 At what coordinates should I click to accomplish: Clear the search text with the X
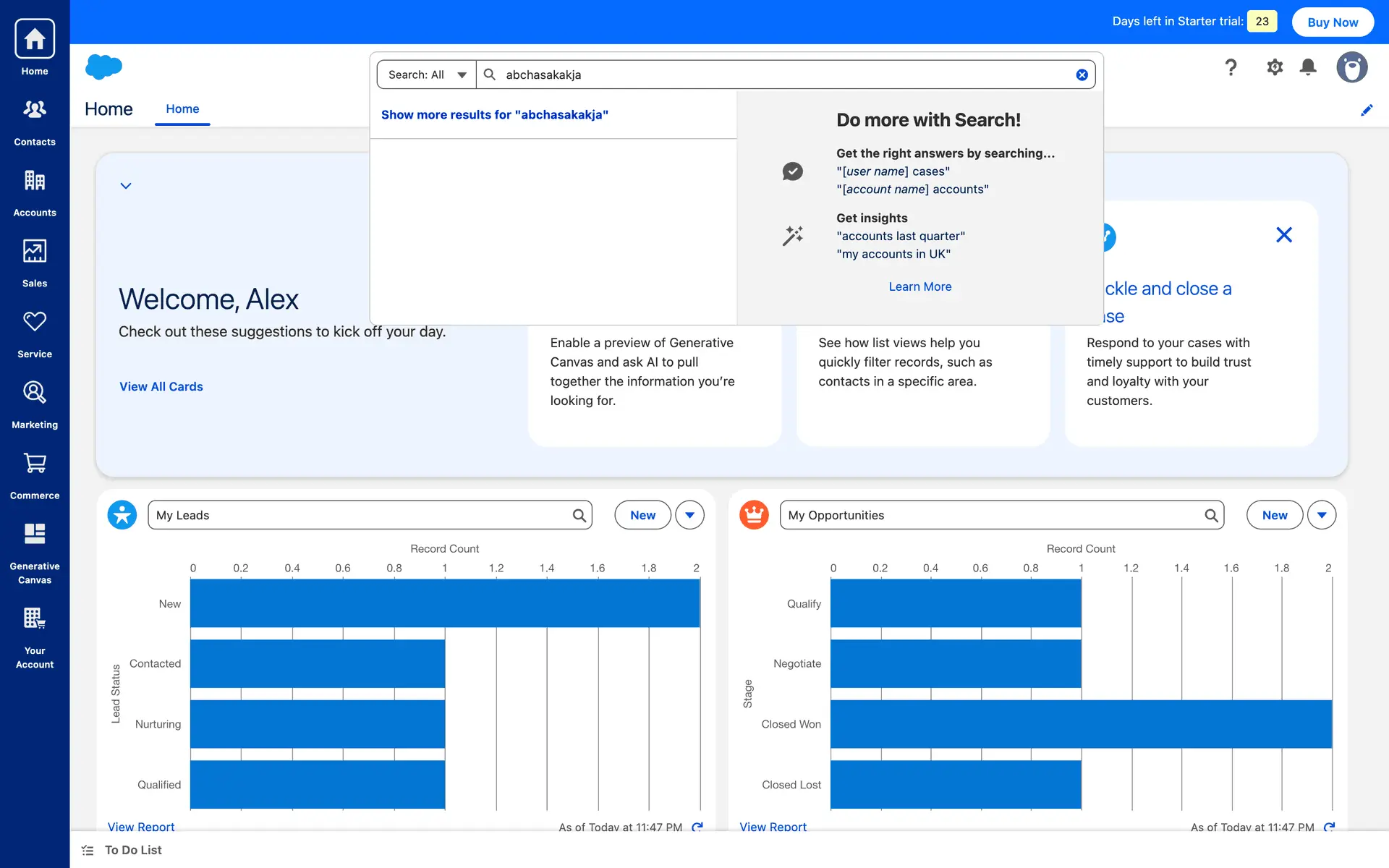[1082, 75]
